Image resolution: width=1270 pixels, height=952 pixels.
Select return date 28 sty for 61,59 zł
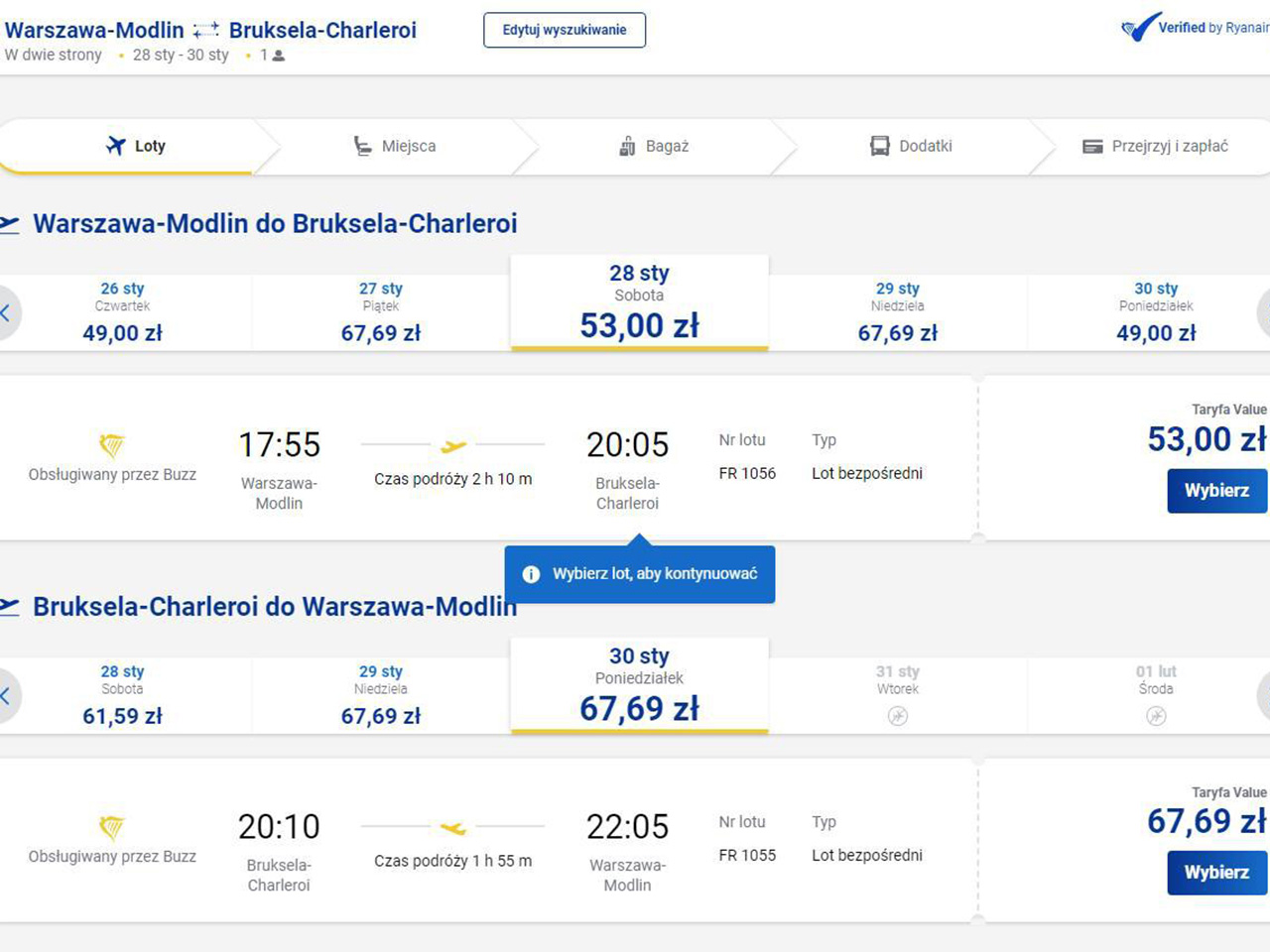click(x=122, y=695)
